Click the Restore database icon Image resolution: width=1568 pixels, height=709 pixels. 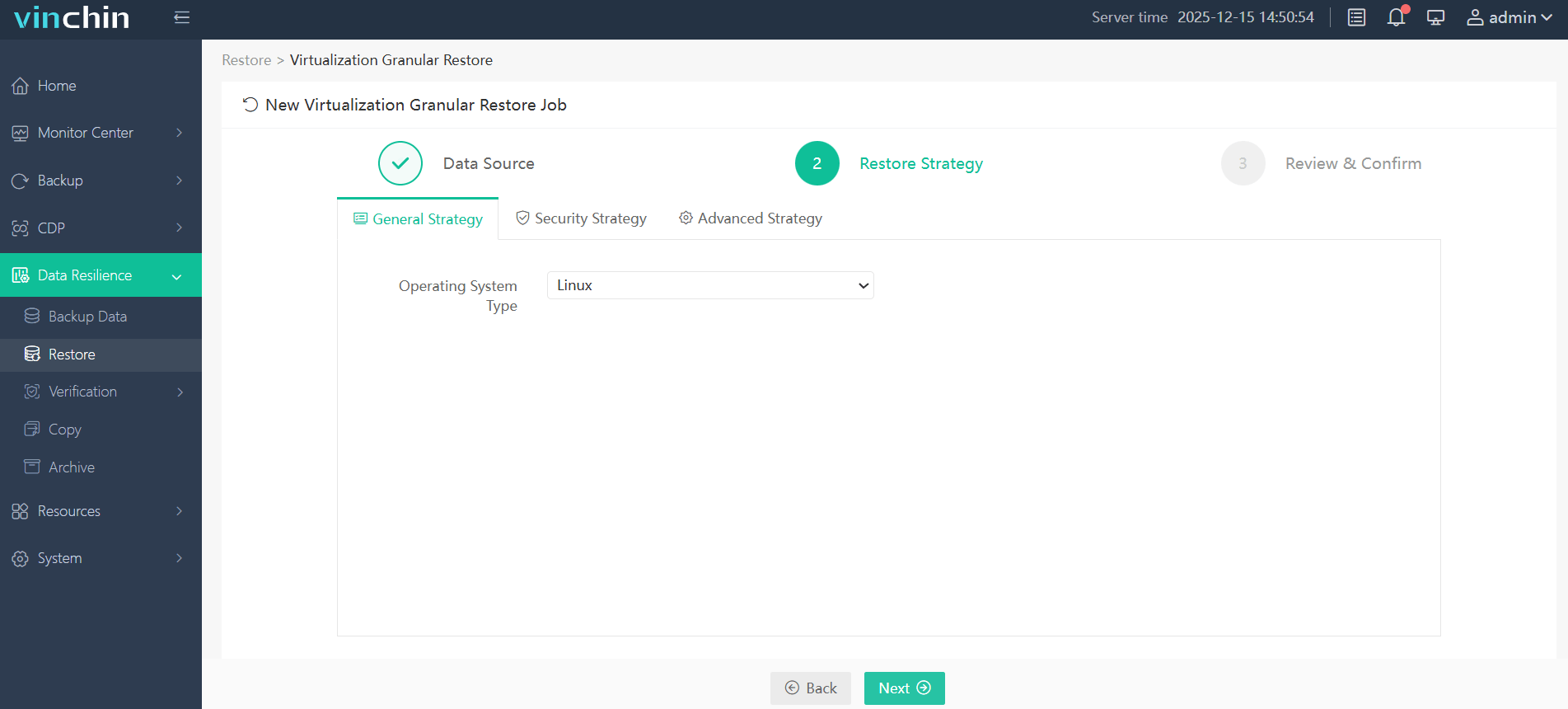pyautogui.click(x=32, y=354)
